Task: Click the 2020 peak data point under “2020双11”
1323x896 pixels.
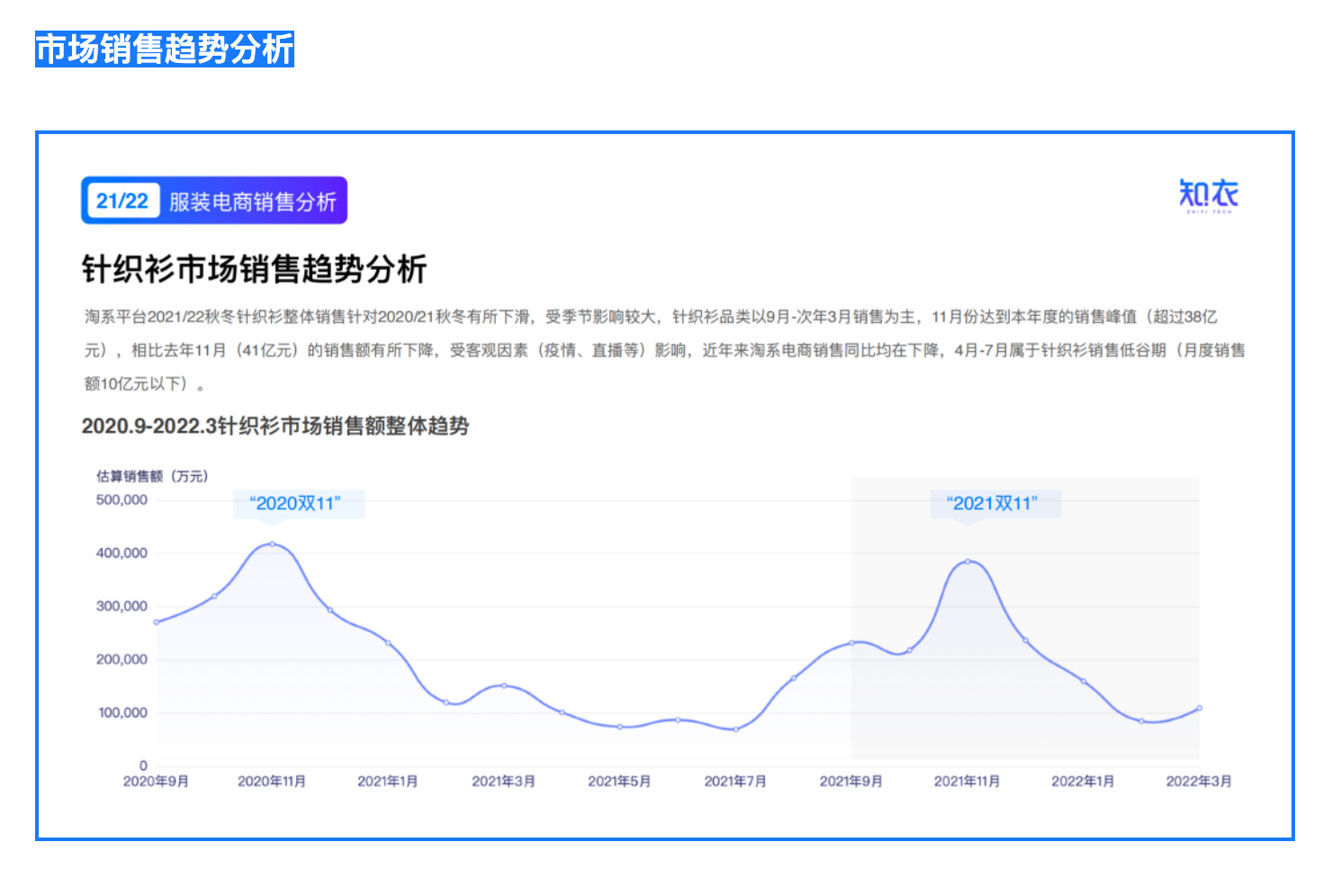Action: pyautogui.click(x=272, y=544)
